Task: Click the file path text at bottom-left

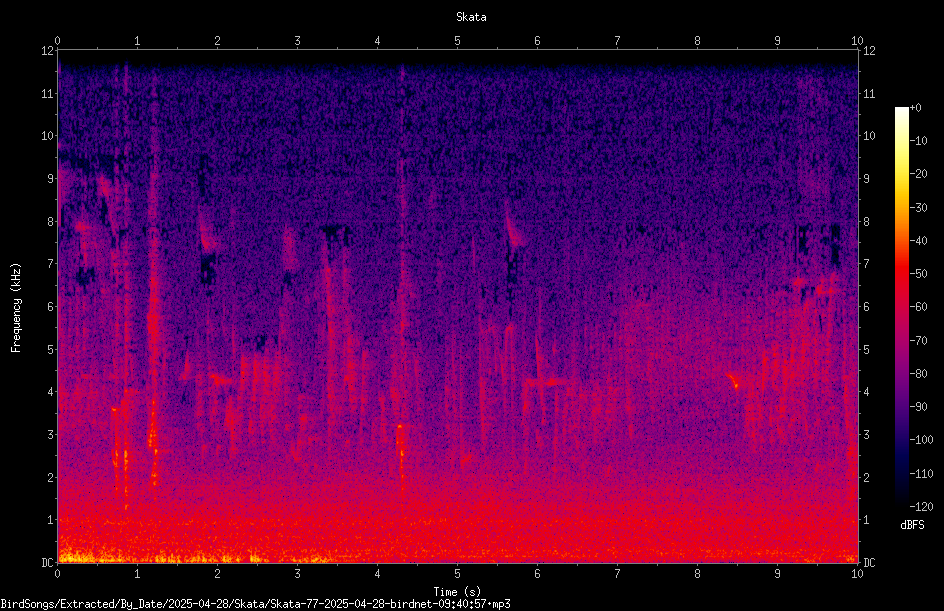Action: tap(255, 604)
